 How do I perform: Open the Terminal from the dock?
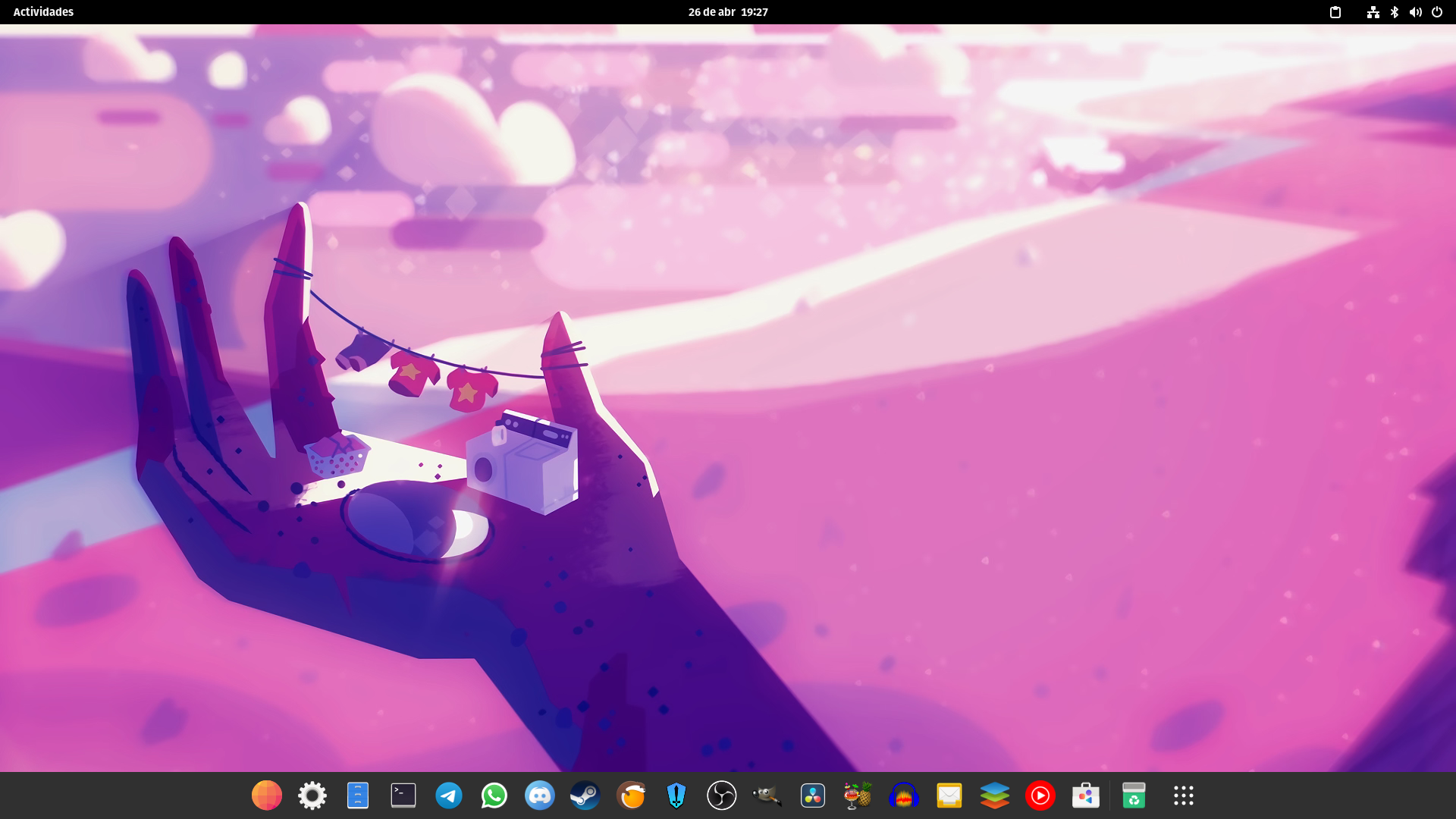pyautogui.click(x=403, y=795)
